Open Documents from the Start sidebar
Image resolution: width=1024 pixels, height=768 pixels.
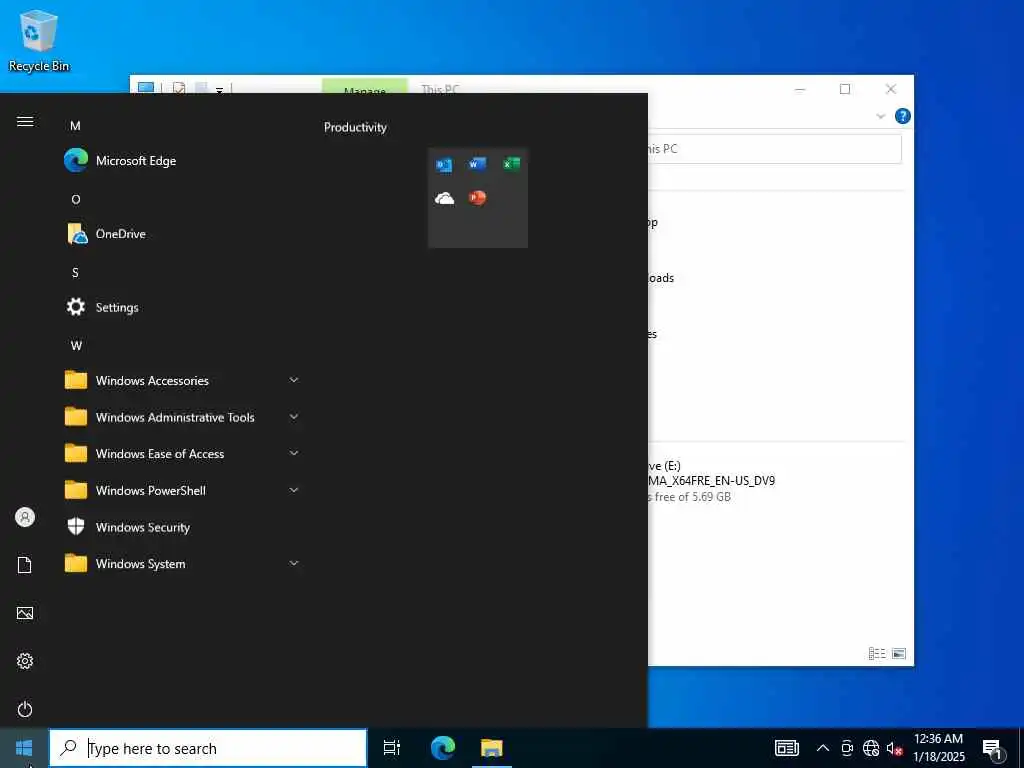tap(25, 565)
